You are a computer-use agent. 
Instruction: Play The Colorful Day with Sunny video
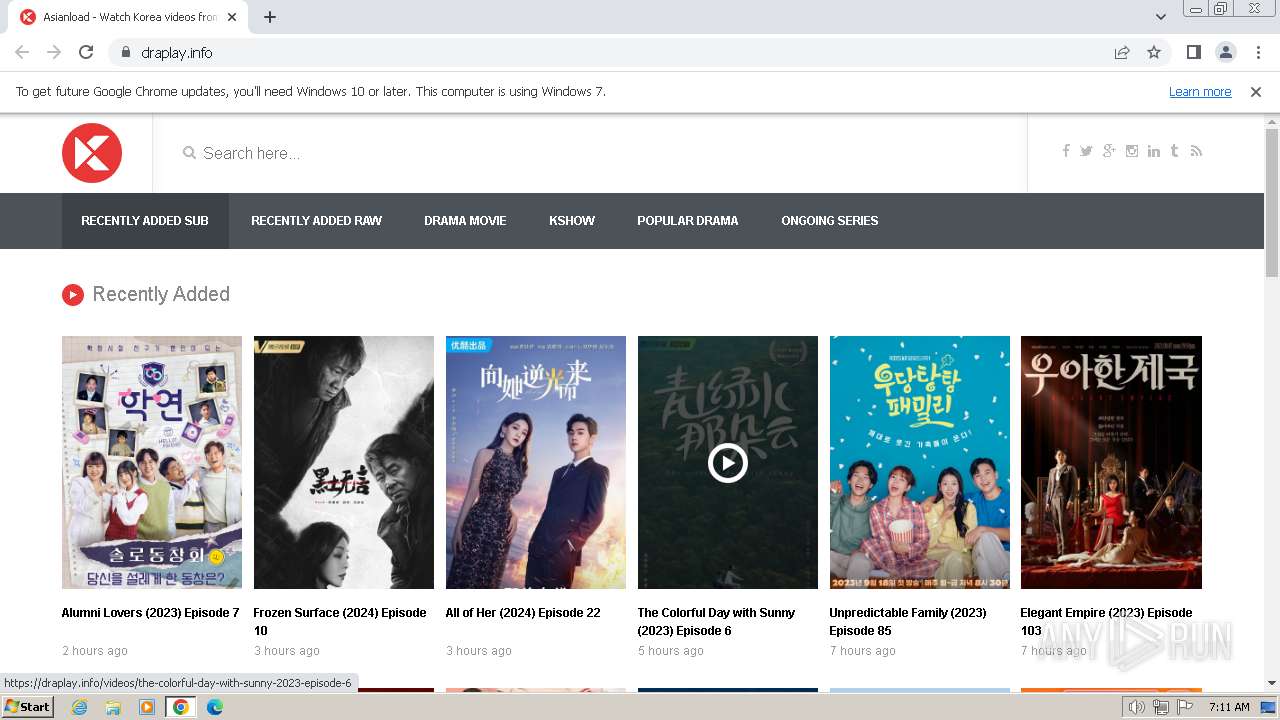[728, 463]
